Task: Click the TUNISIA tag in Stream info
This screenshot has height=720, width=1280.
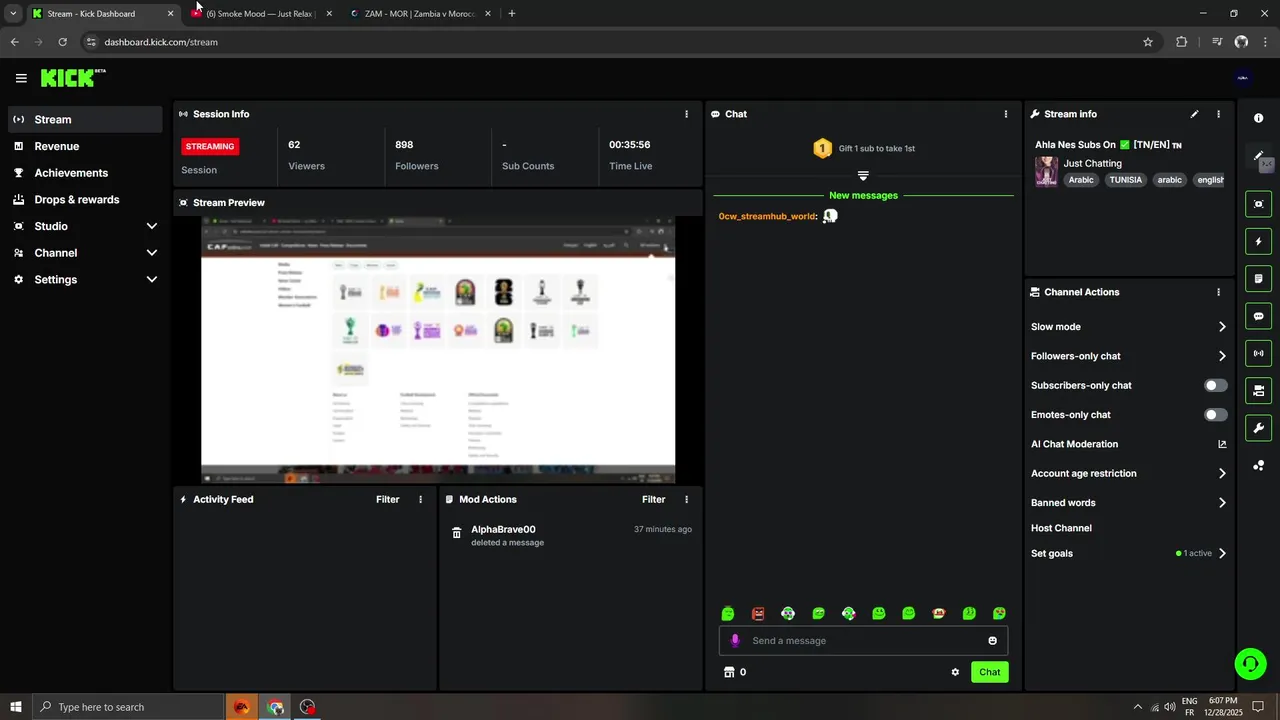Action: tap(1125, 180)
